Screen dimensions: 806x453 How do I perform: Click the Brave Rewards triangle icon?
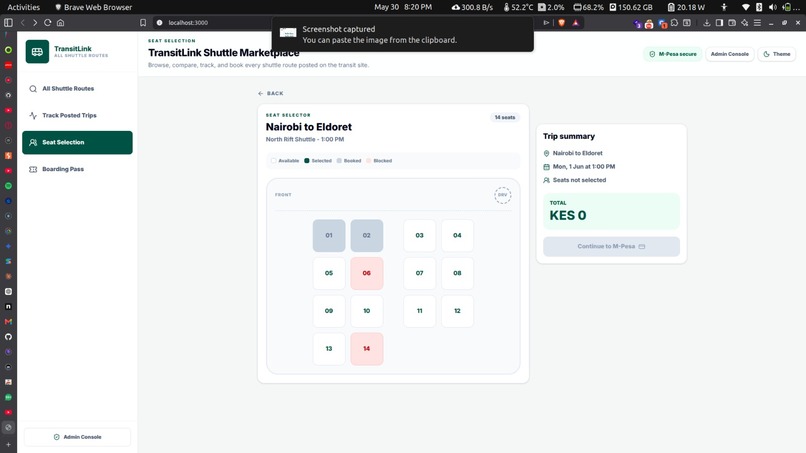(x=576, y=23)
